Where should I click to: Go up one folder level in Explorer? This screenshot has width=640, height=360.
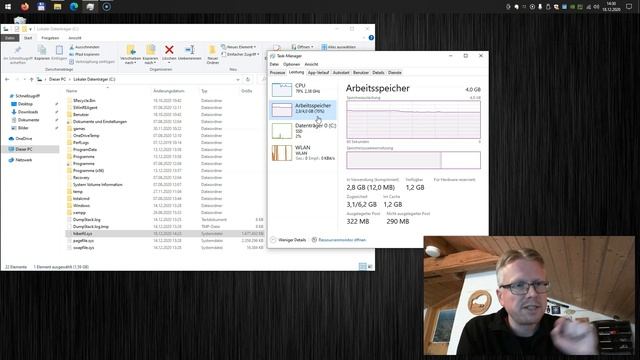pyautogui.click(x=31, y=79)
